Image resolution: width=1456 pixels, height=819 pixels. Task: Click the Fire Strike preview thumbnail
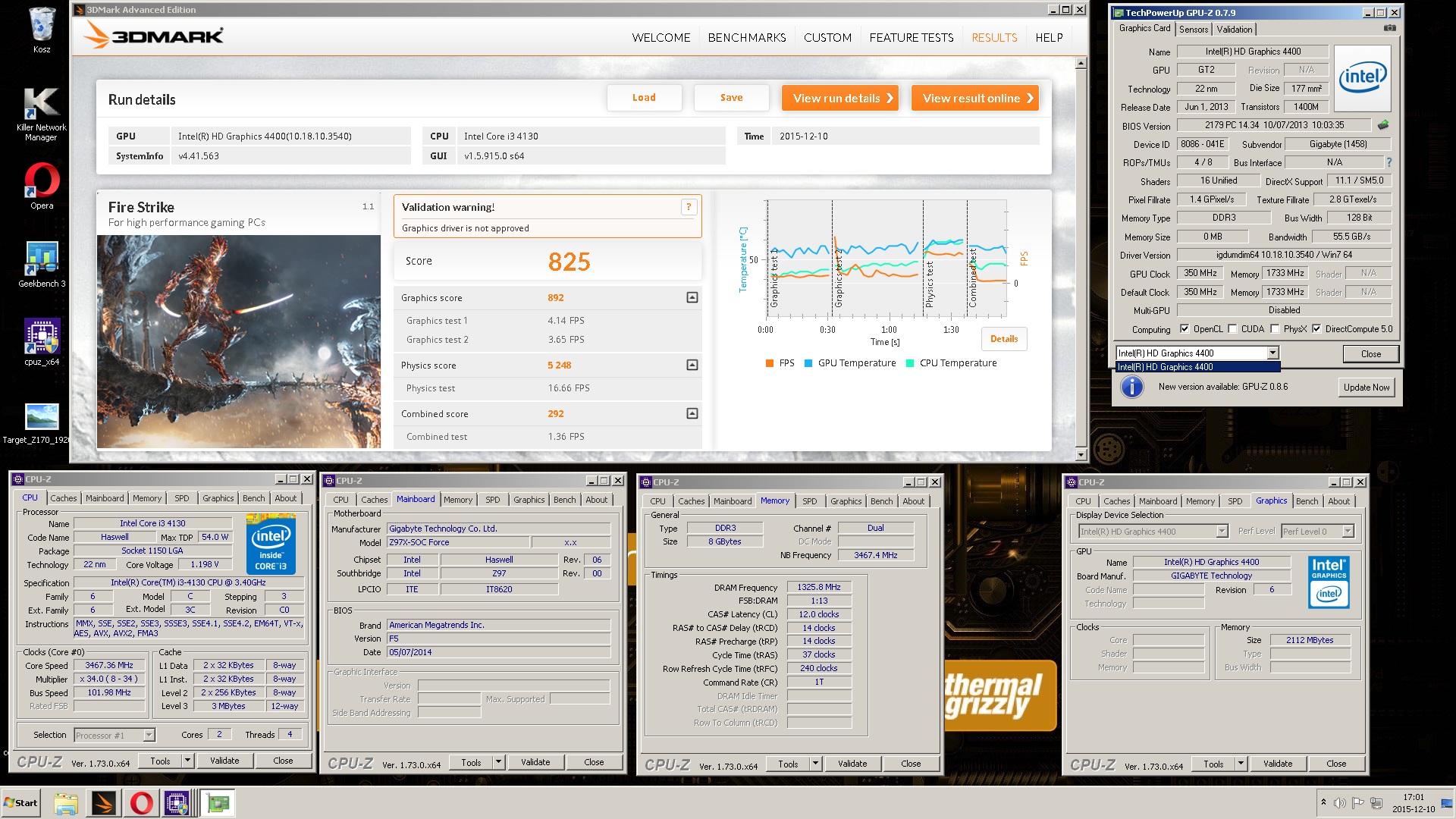239,341
